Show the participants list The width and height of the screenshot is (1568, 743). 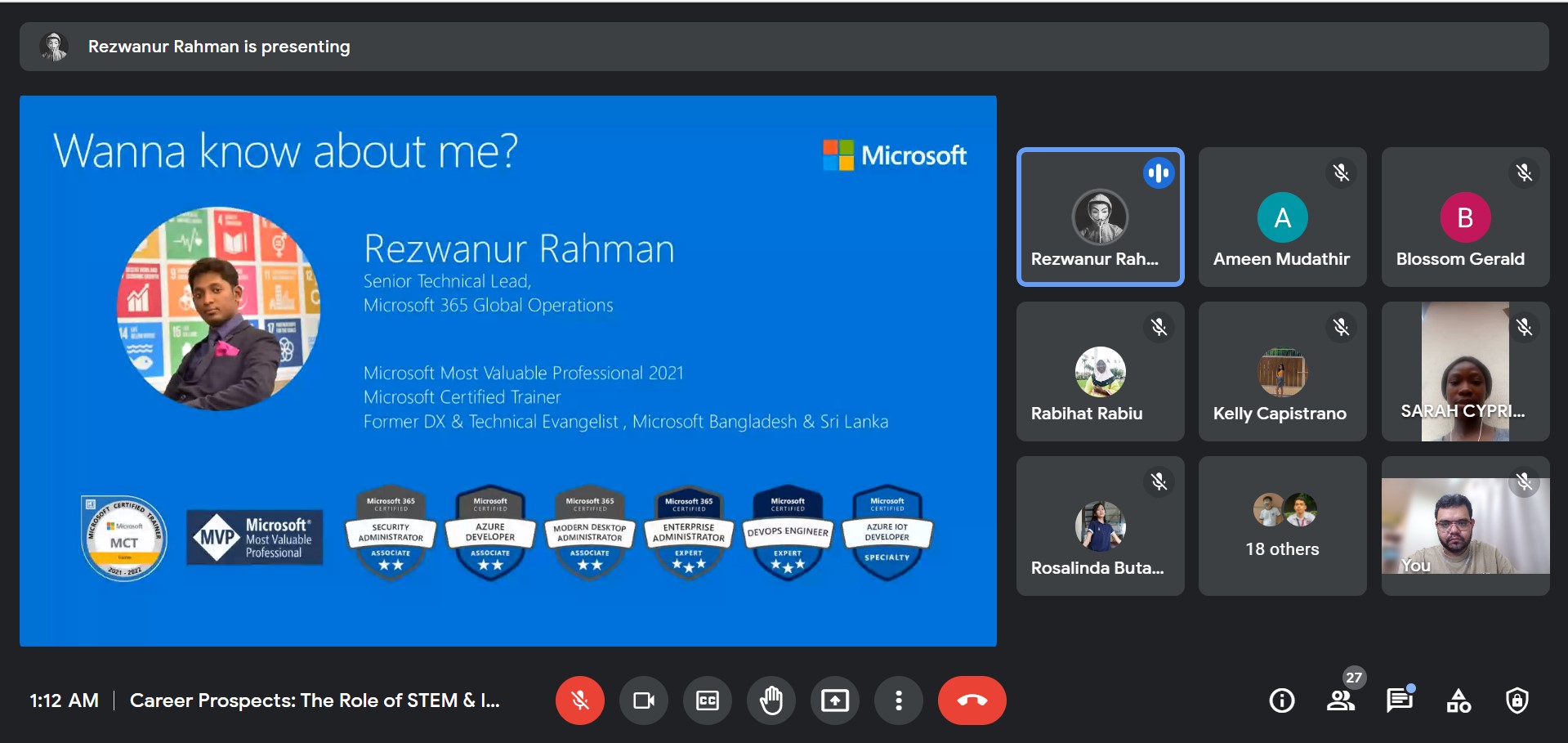click(1340, 700)
